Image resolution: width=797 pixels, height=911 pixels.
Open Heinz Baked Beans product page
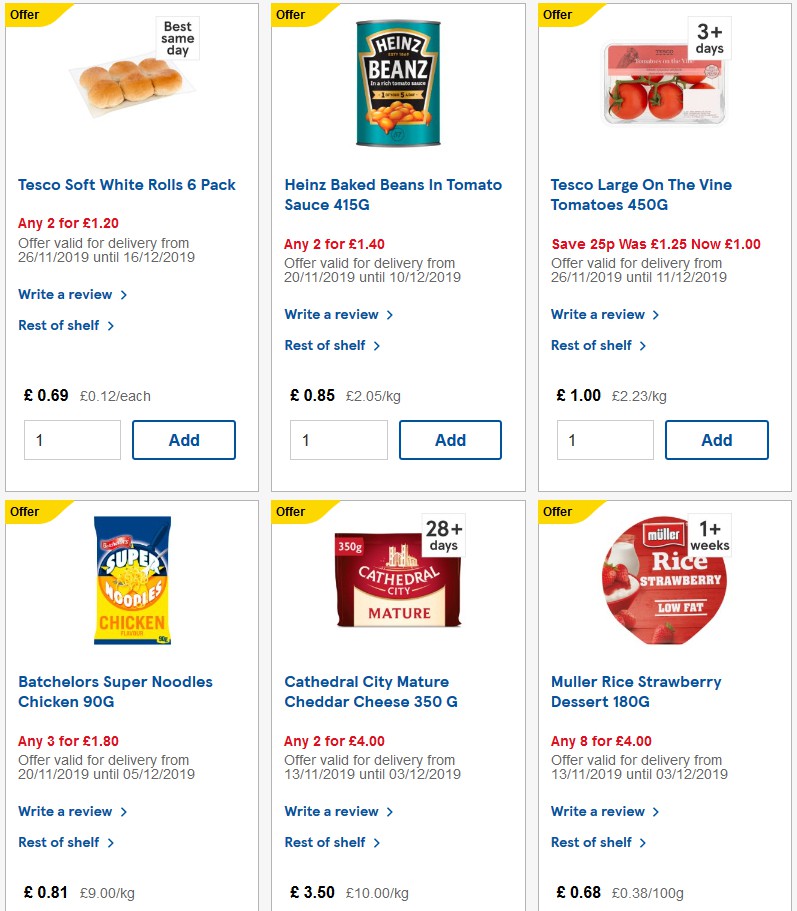[390, 195]
